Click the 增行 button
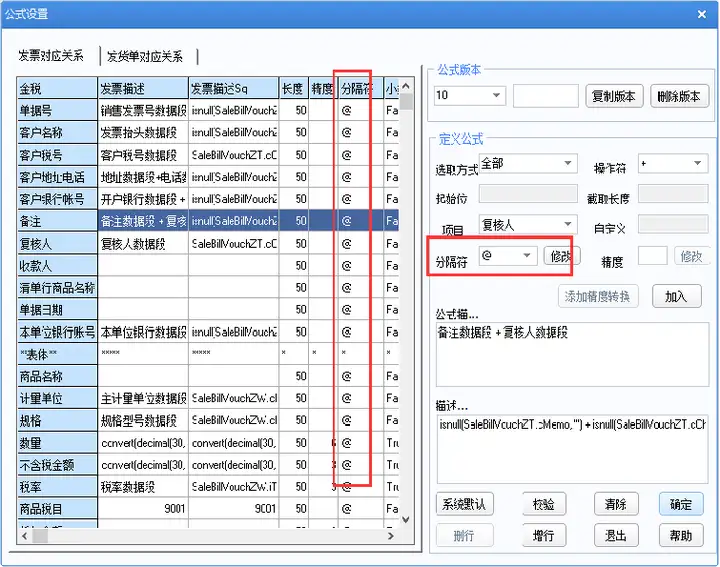720x567 pixels. pyautogui.click(x=544, y=535)
